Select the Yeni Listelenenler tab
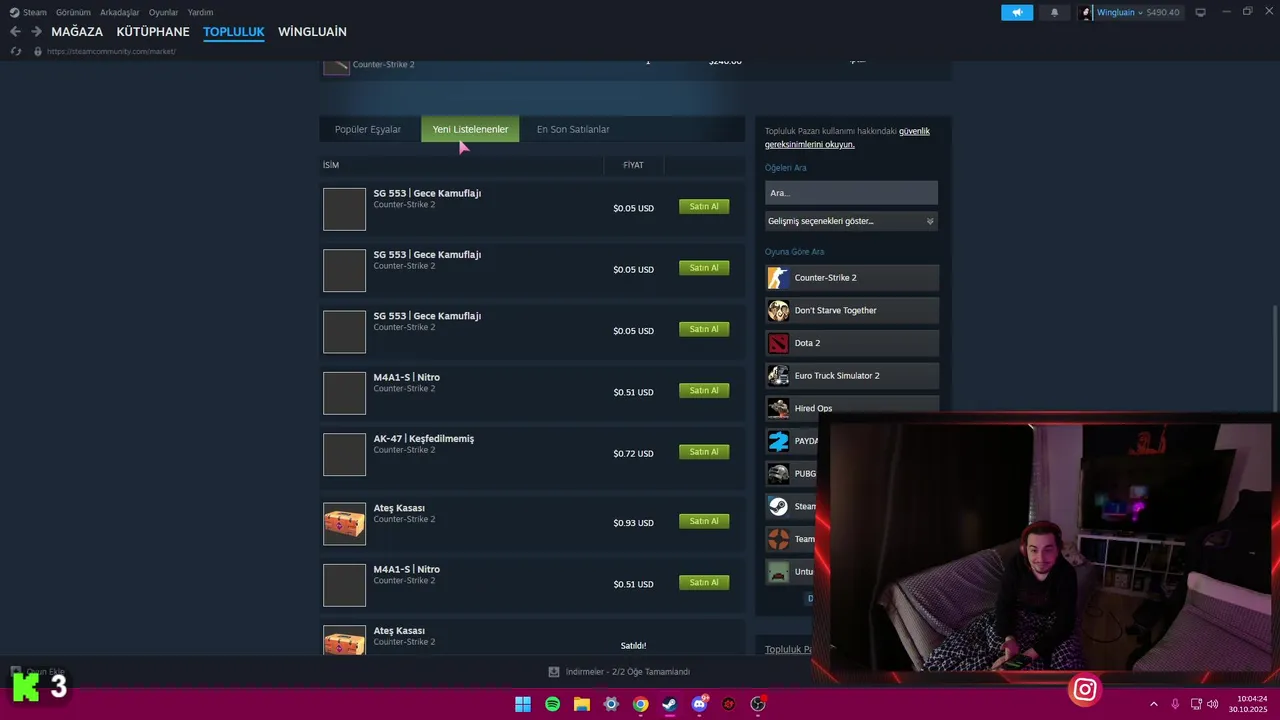Image resolution: width=1280 pixels, height=720 pixels. (470, 129)
